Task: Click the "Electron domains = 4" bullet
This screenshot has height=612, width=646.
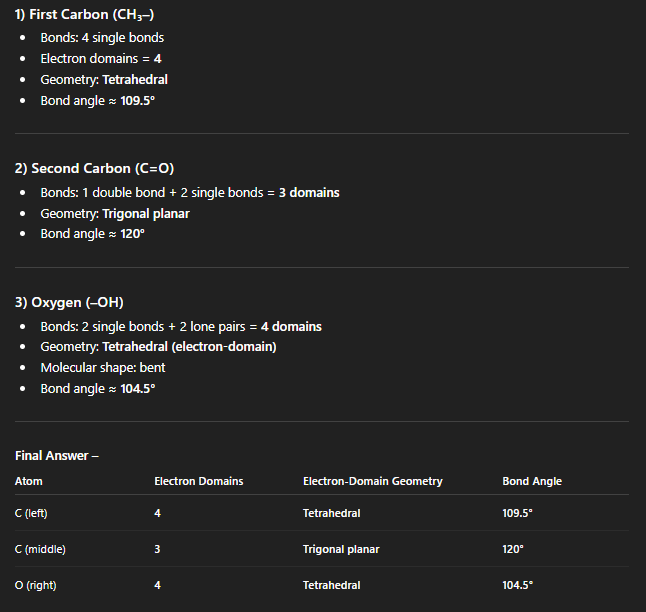Action: click(x=101, y=59)
